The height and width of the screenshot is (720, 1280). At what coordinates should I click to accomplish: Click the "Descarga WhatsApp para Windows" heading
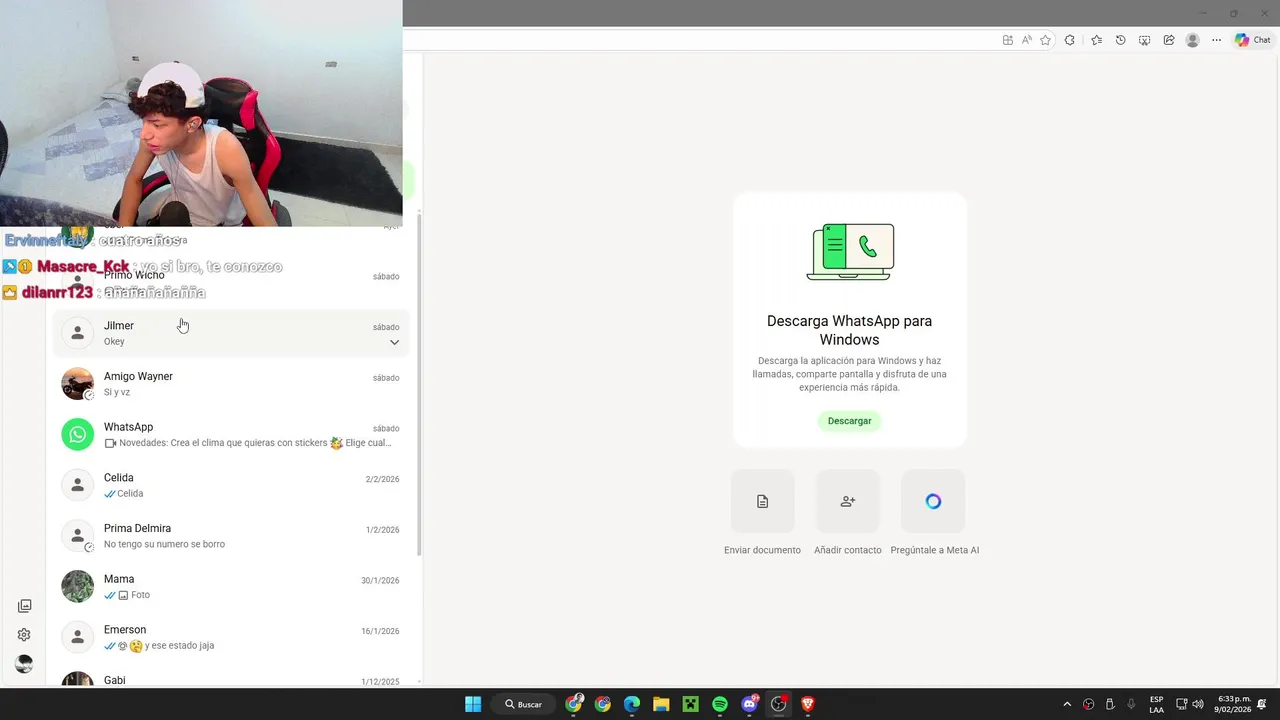coord(849,330)
